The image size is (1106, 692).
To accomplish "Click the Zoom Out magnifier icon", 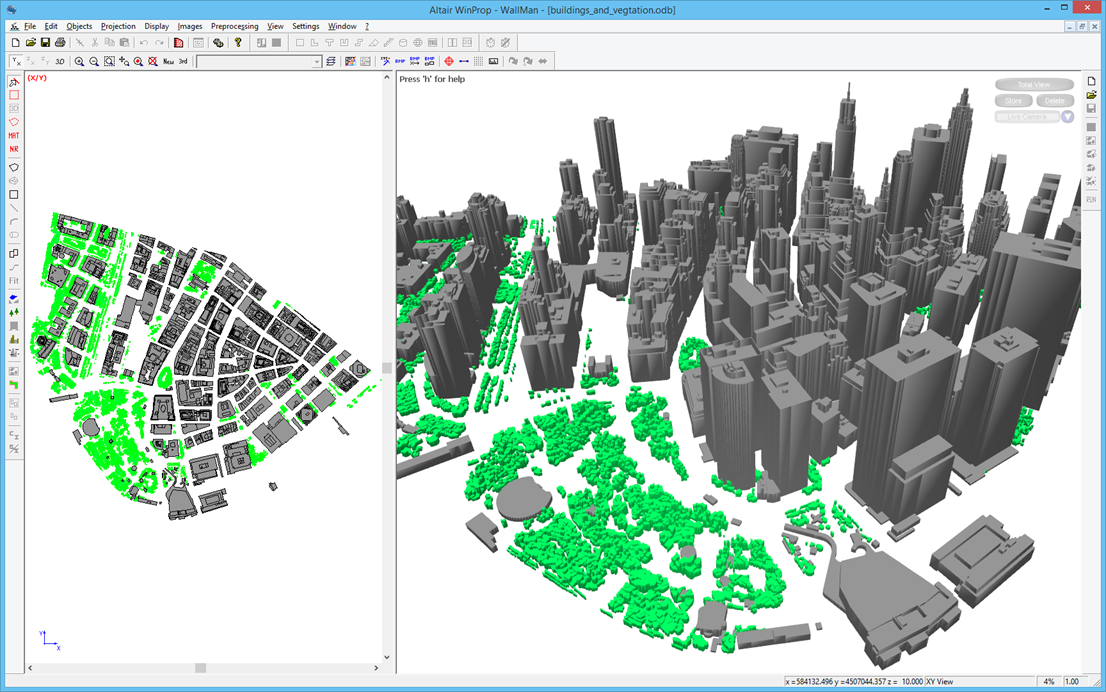I will point(94,62).
